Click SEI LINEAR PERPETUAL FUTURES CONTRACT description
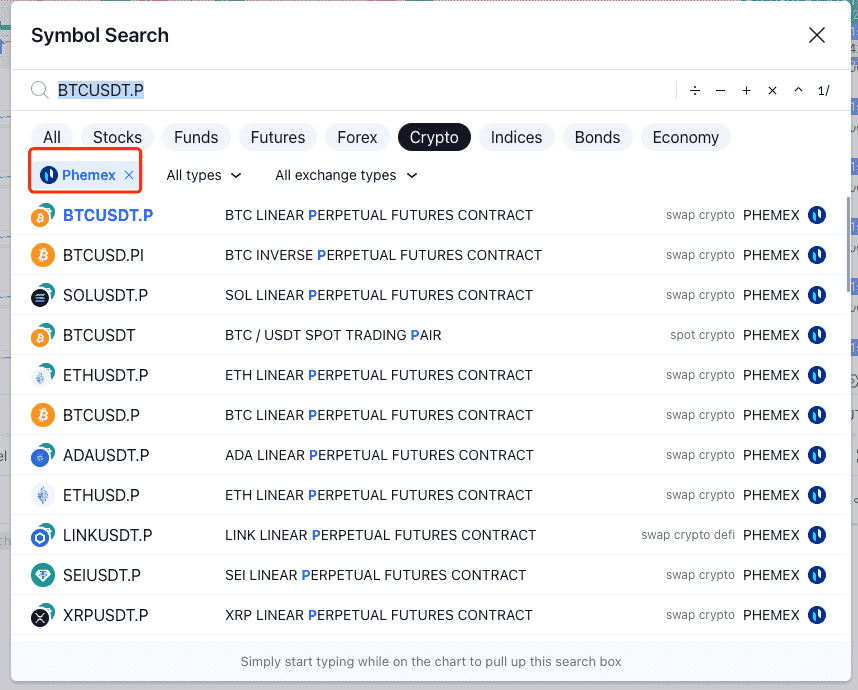This screenshot has width=858, height=690. pyautogui.click(x=375, y=575)
